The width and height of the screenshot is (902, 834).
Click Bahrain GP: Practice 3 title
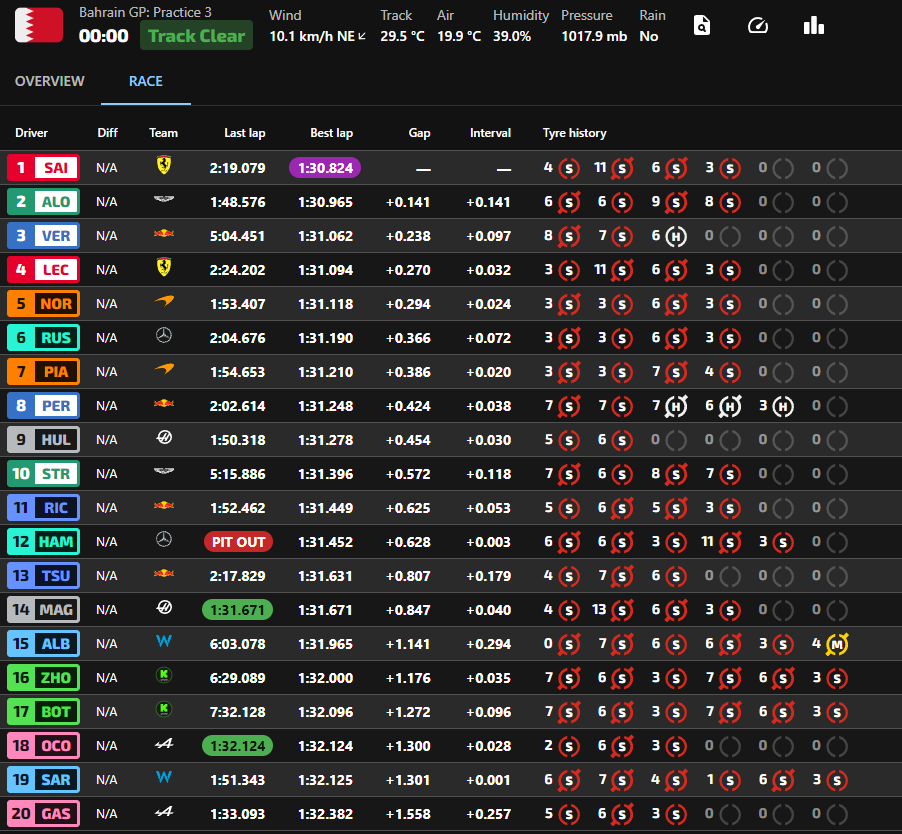coord(145,12)
